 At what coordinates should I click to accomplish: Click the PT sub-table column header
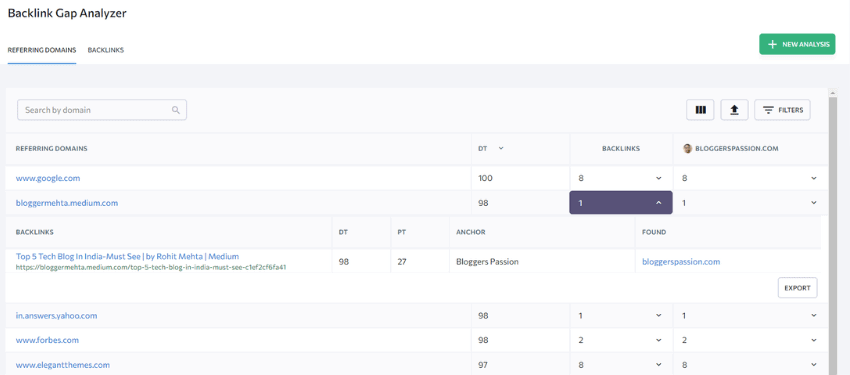pos(402,232)
